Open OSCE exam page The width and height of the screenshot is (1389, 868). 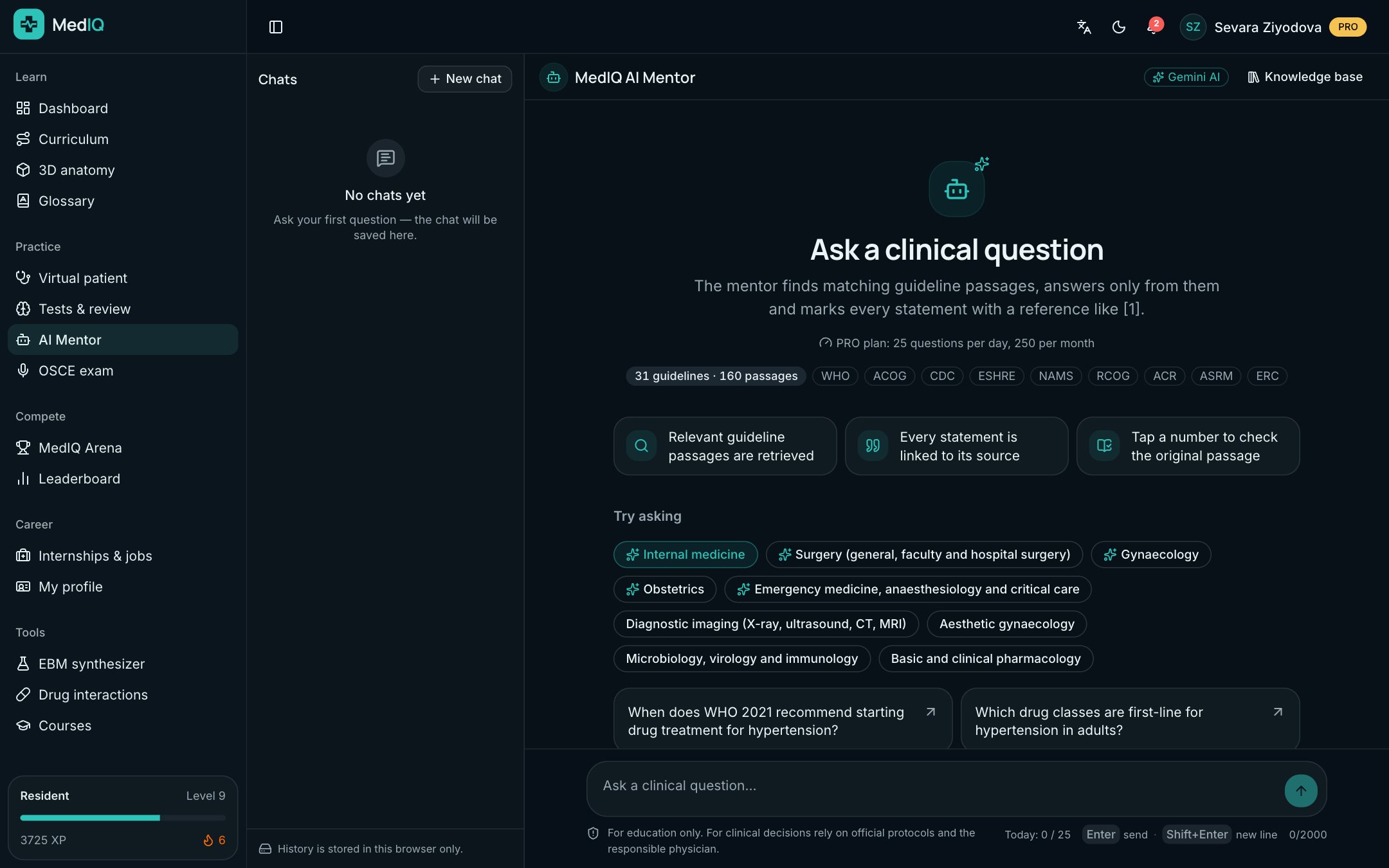pyautogui.click(x=123, y=370)
